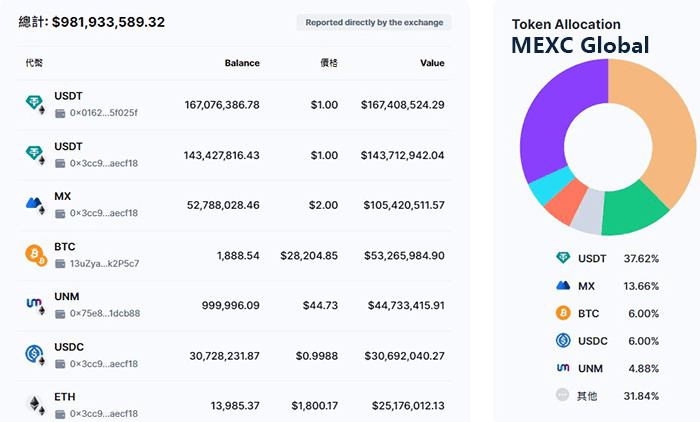Open wallet address 0×0162...5f025f
The width and height of the screenshot is (700, 422).
tap(103, 113)
